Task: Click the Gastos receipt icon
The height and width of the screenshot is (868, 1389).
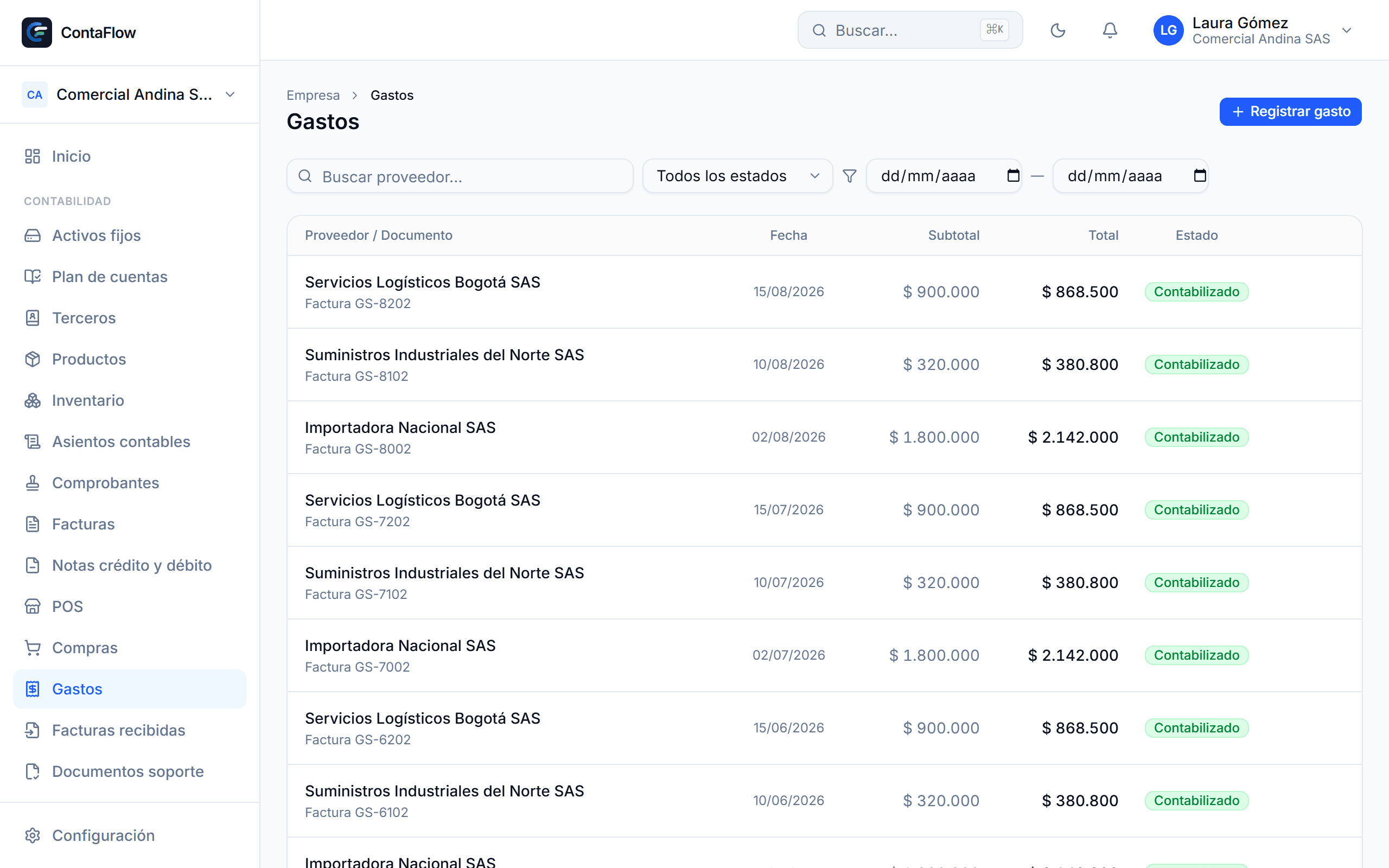Action: click(x=33, y=689)
